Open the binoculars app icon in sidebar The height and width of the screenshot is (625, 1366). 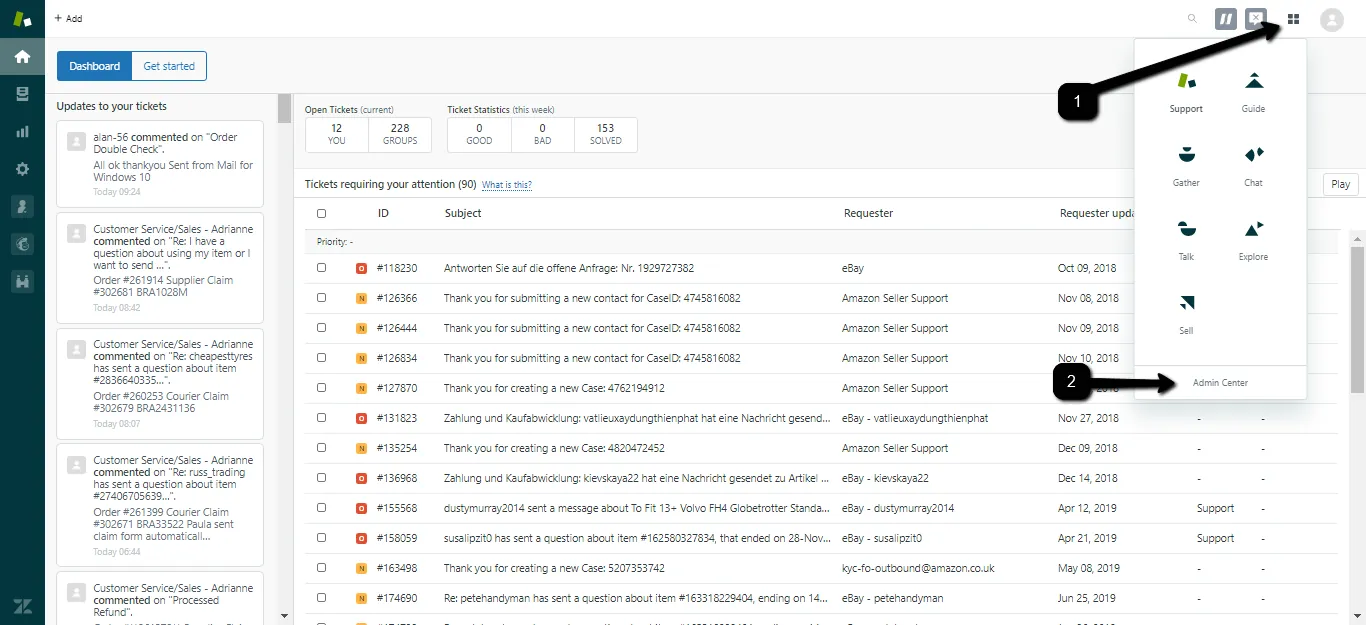coord(22,282)
